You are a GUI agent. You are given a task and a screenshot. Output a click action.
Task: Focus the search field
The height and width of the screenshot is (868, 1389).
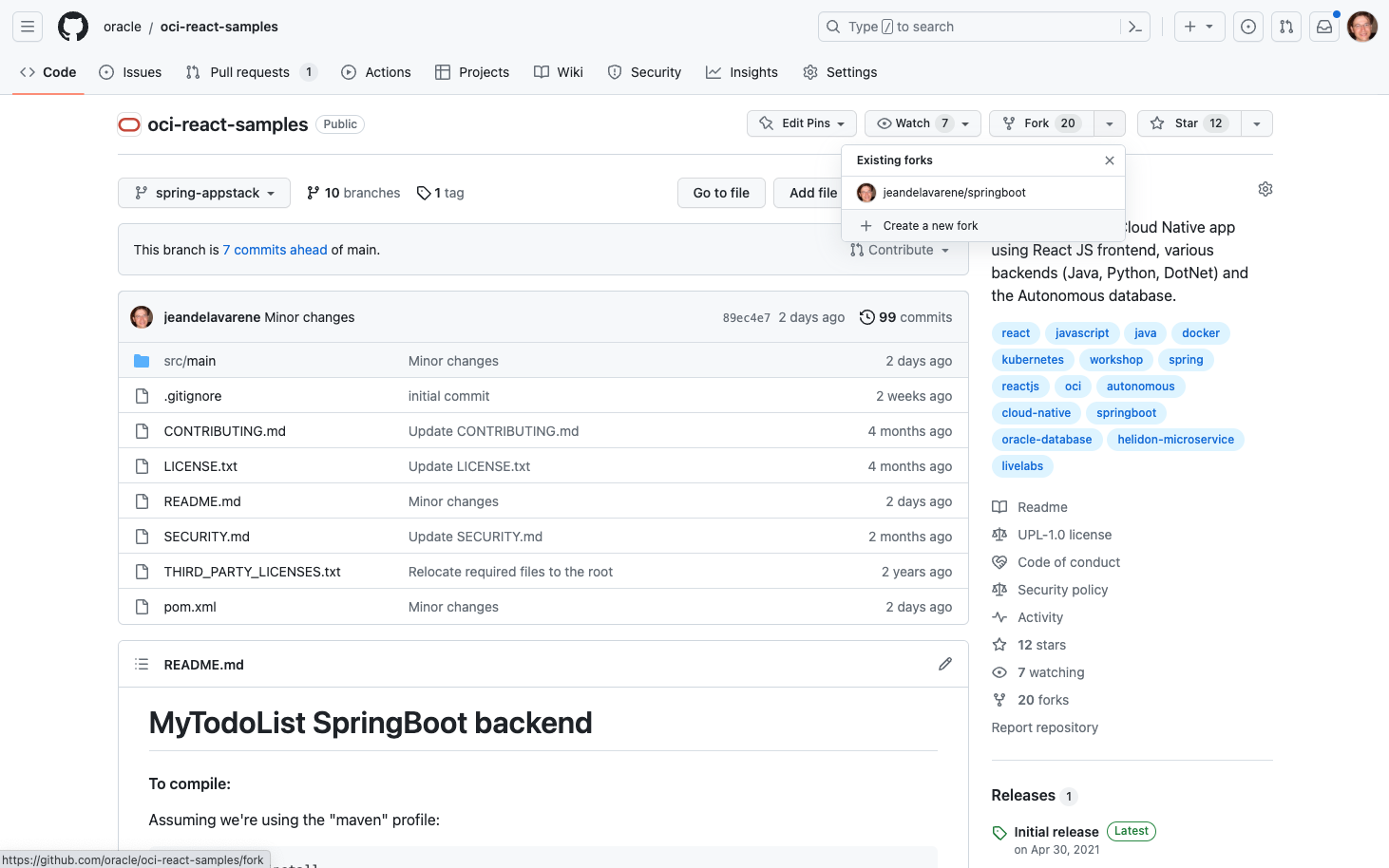coord(969,27)
